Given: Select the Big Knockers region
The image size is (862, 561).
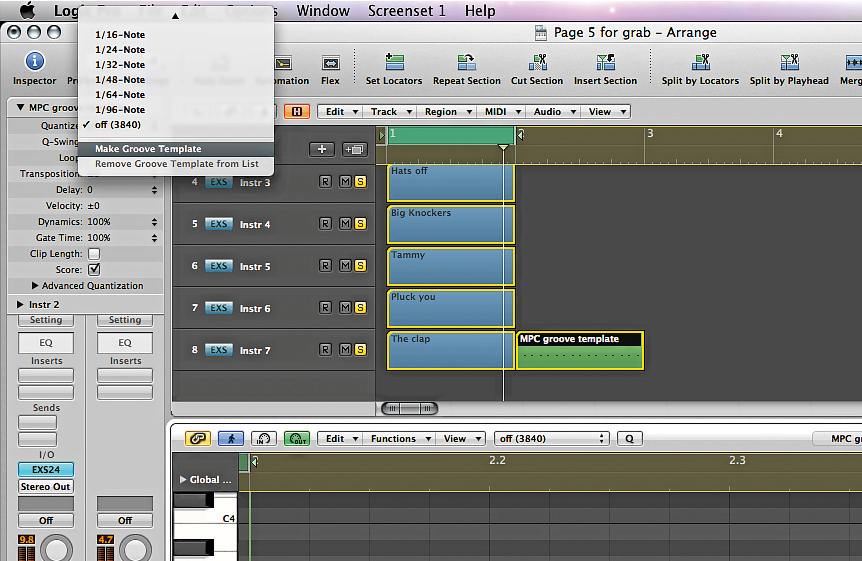Looking at the screenshot, I should [x=451, y=224].
